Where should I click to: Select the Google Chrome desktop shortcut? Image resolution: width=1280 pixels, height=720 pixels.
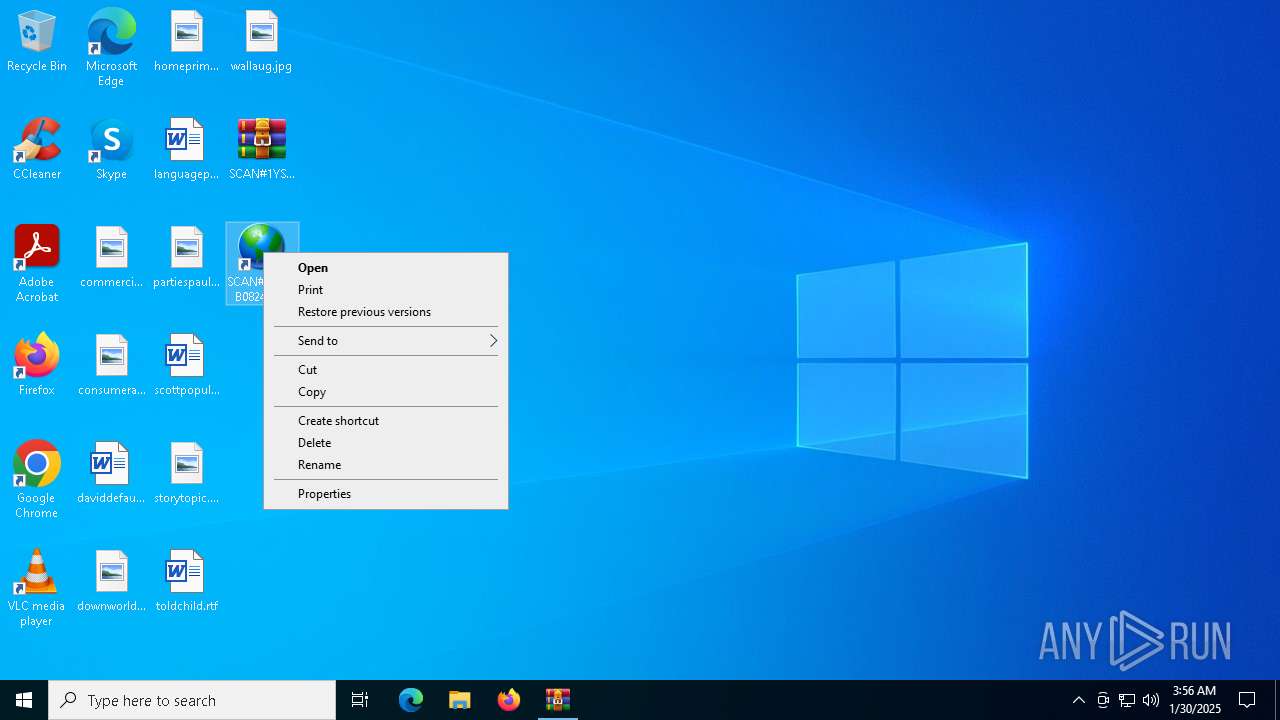37,480
